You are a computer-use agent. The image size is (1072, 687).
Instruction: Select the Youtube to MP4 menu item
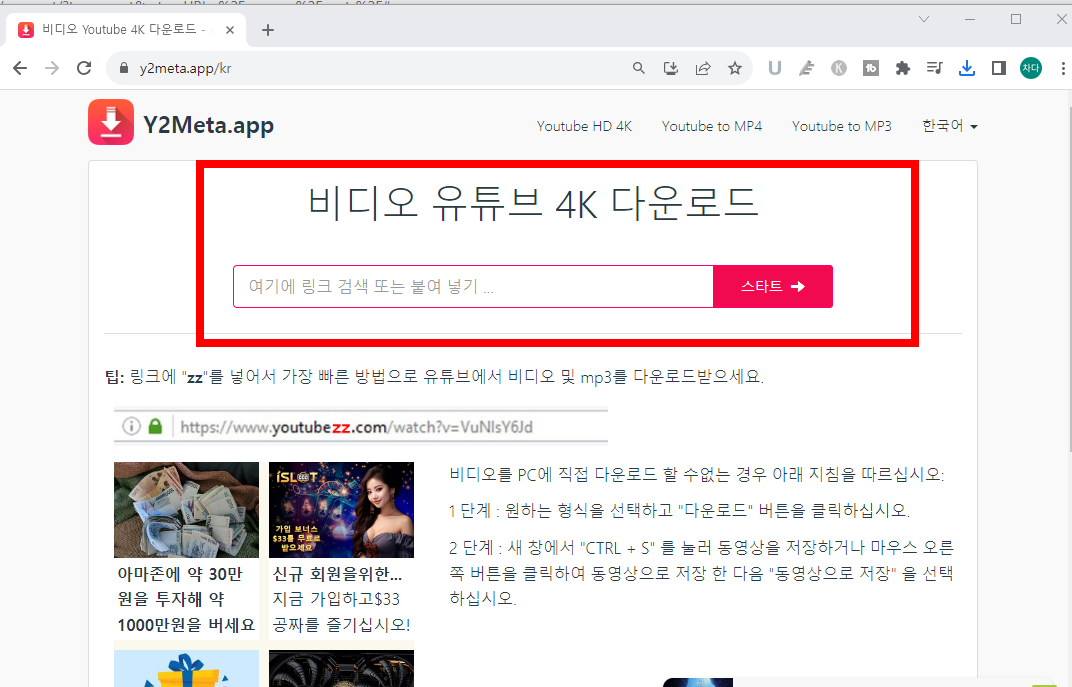711,126
